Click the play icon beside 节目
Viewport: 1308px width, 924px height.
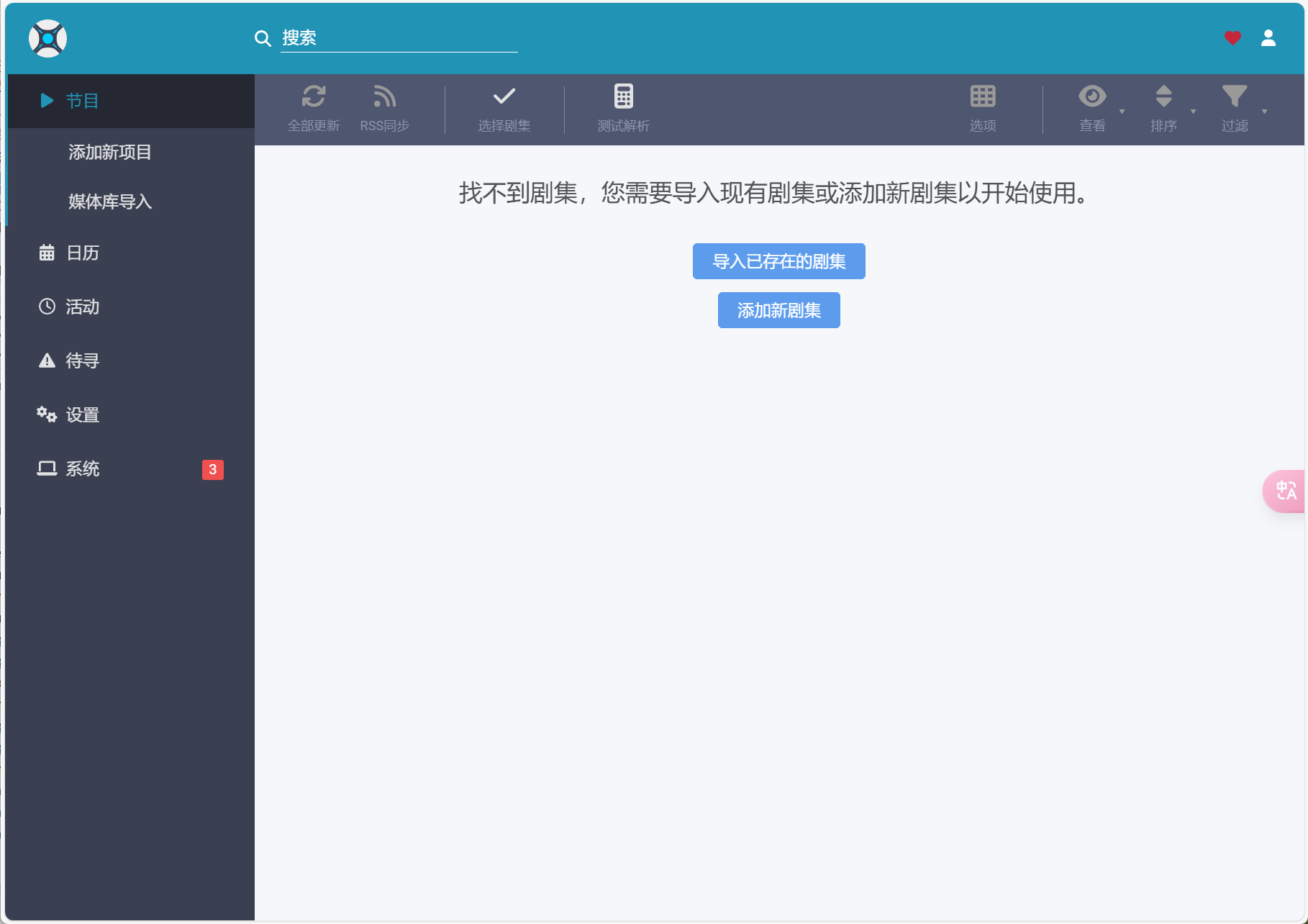(47, 101)
